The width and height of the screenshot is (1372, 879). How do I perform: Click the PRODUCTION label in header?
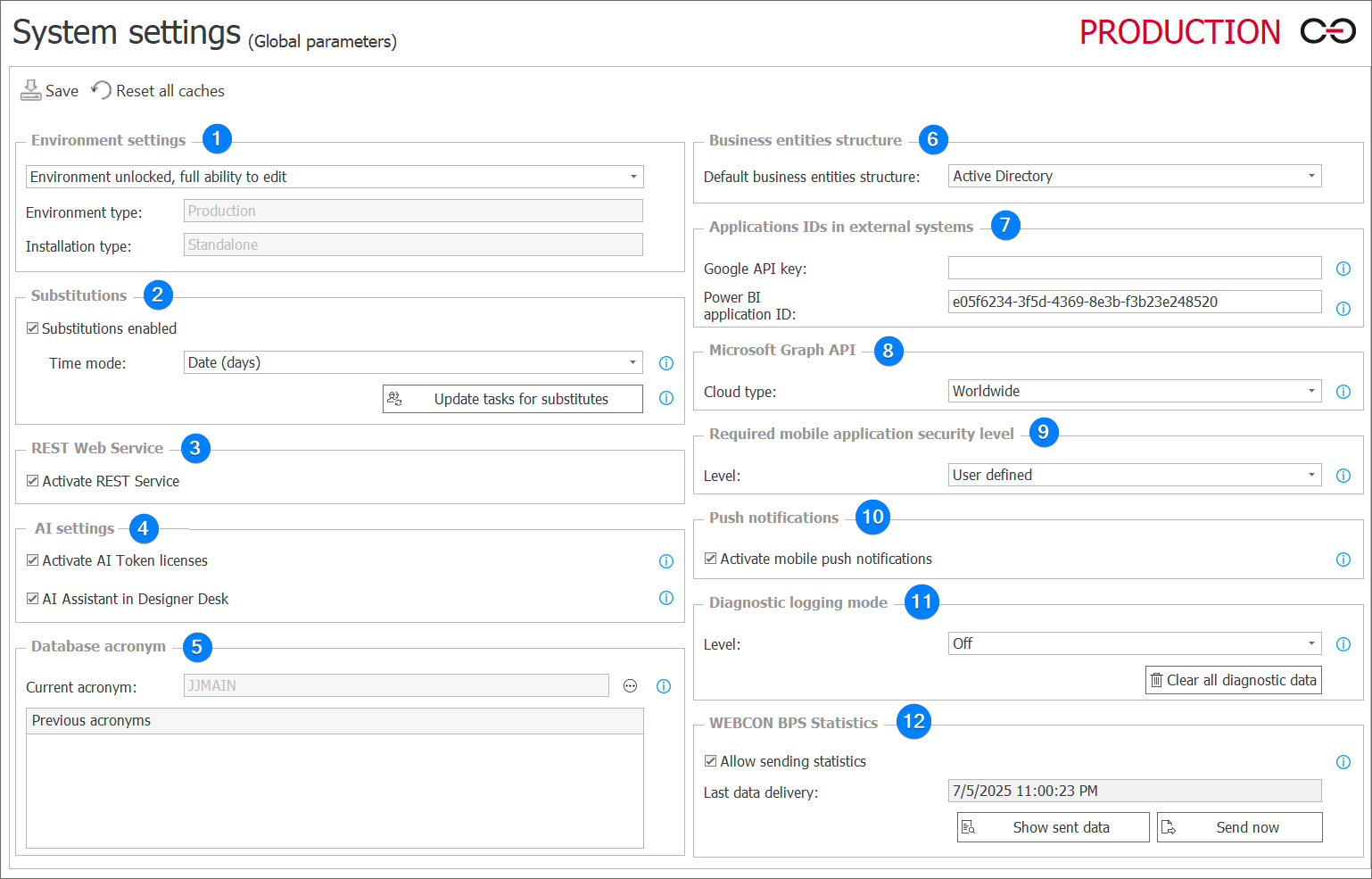[1179, 32]
